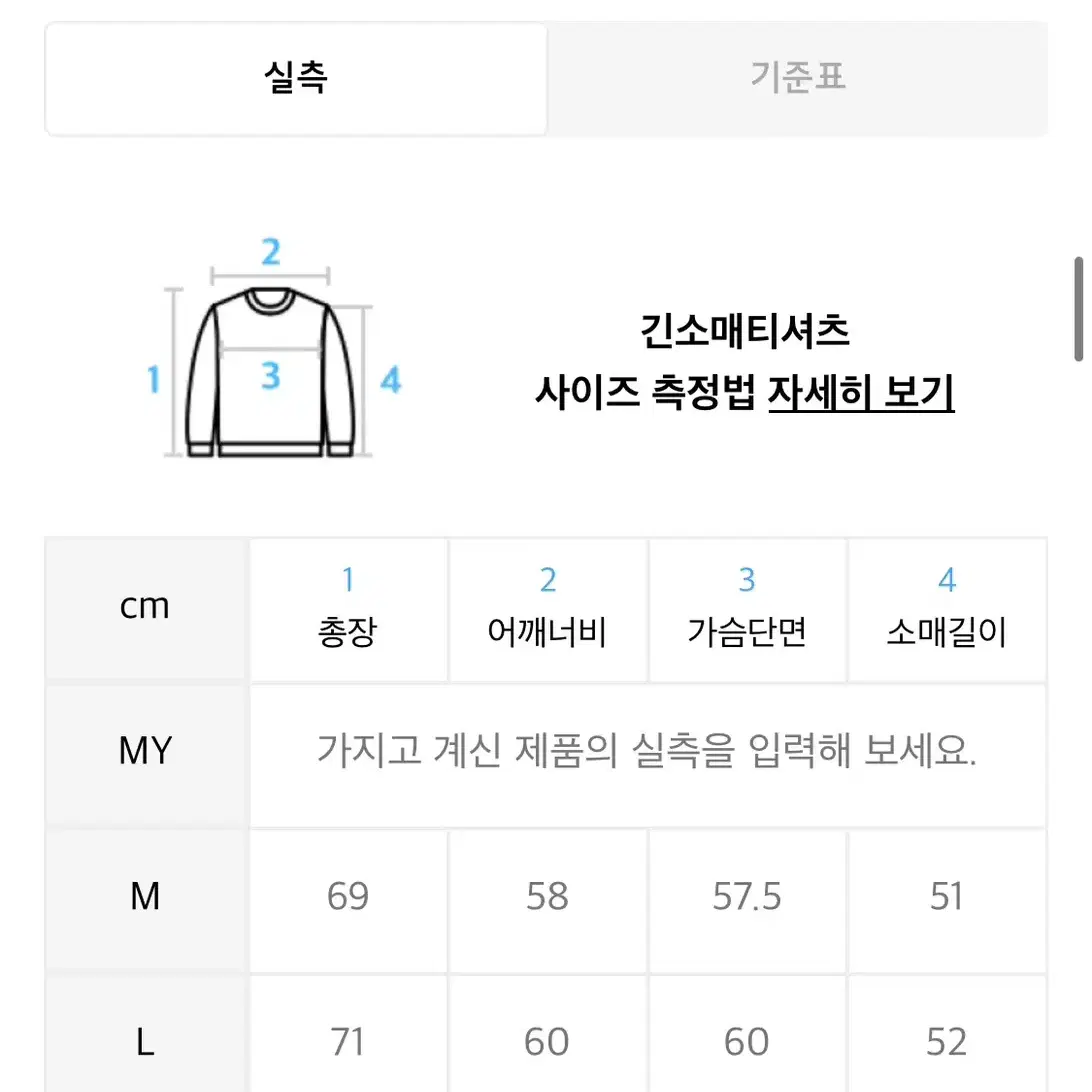Click the number 2 shoulder marker on diagram

tap(271, 252)
